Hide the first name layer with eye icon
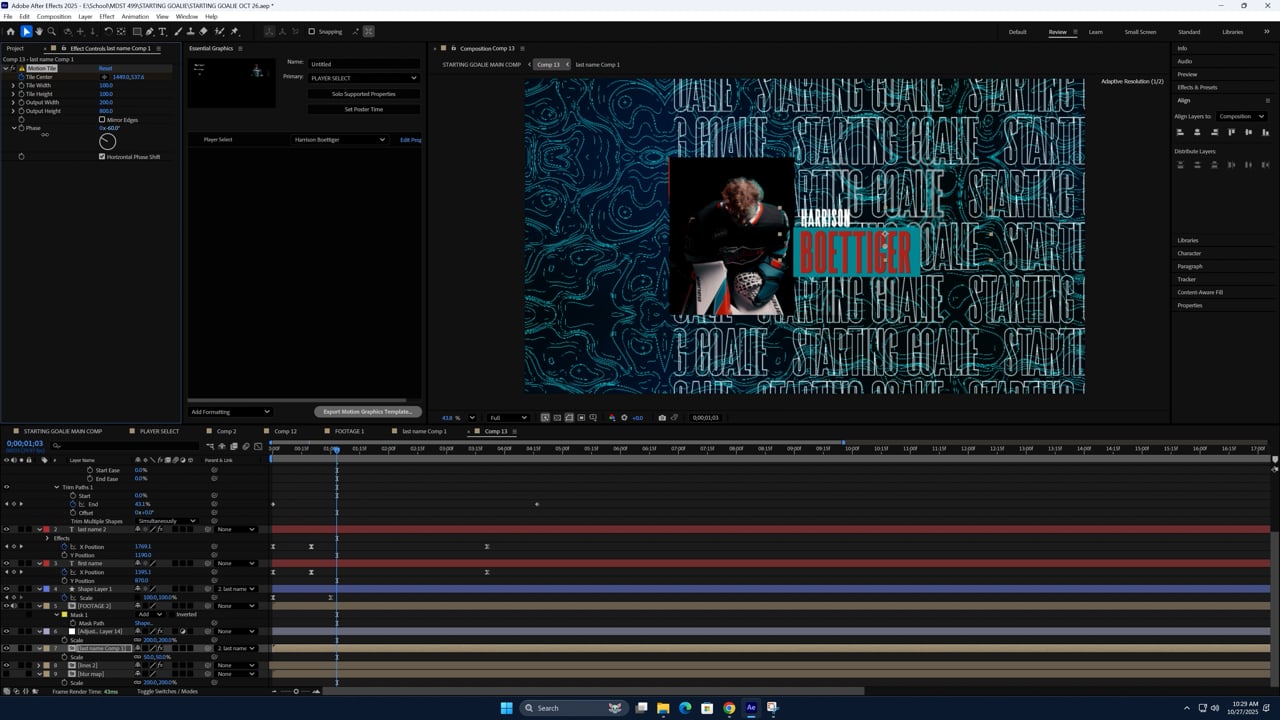The image size is (1280, 720). click(6, 563)
